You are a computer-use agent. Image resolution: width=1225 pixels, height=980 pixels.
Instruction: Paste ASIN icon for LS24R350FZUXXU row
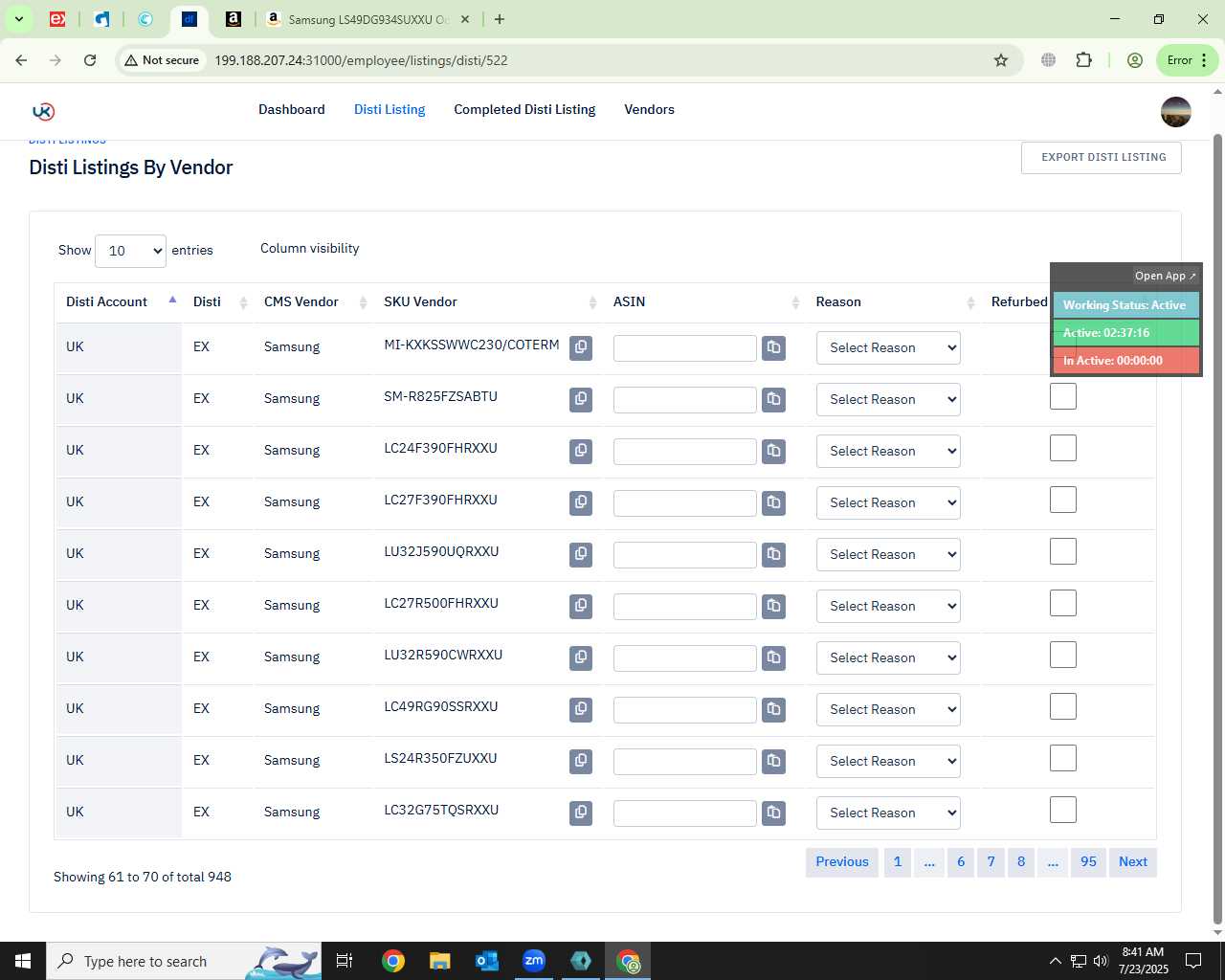[x=774, y=761]
